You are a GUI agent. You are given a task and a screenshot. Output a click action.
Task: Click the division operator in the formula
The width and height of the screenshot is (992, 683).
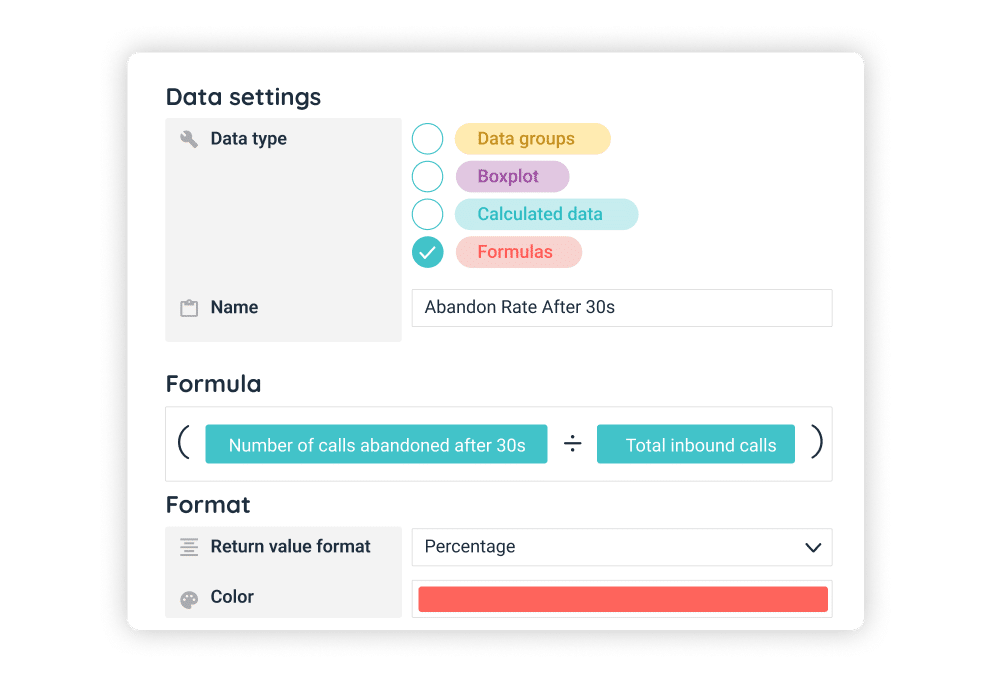572,445
